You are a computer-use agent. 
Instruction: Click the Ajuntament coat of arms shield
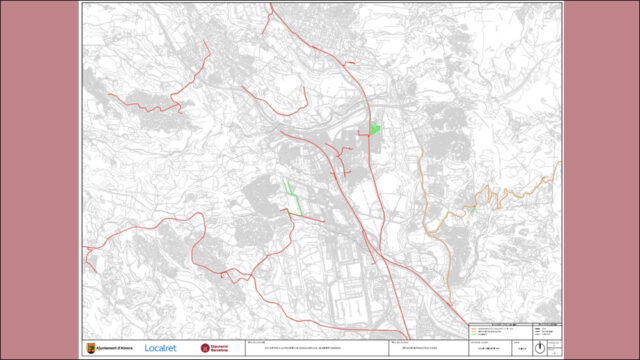(91, 348)
